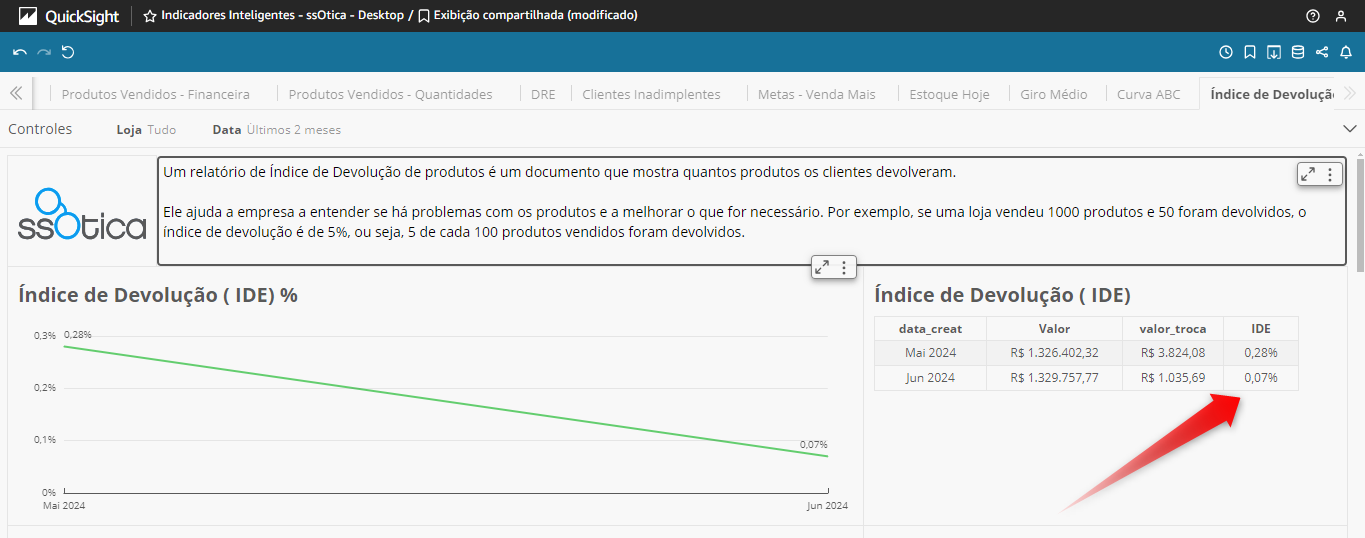Click the redo arrow icon
The image size is (1365, 538).
point(44,52)
